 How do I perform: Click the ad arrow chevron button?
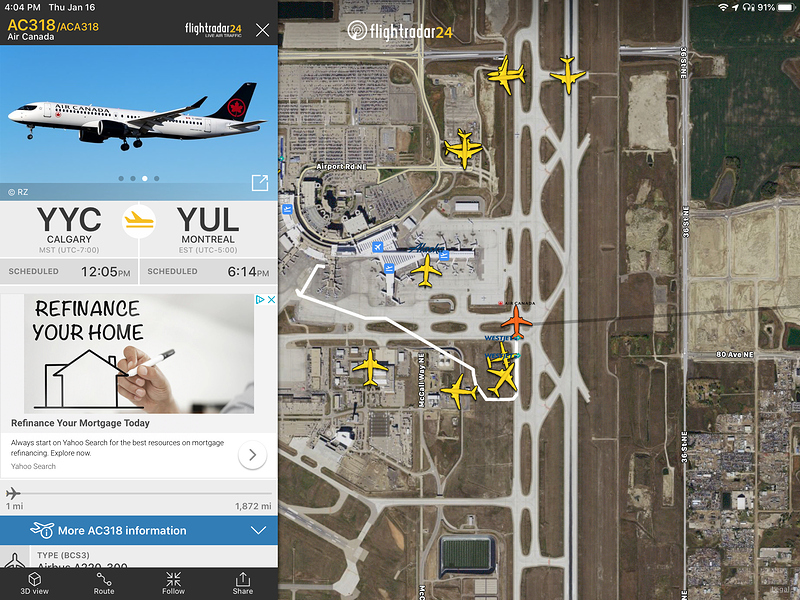[253, 455]
